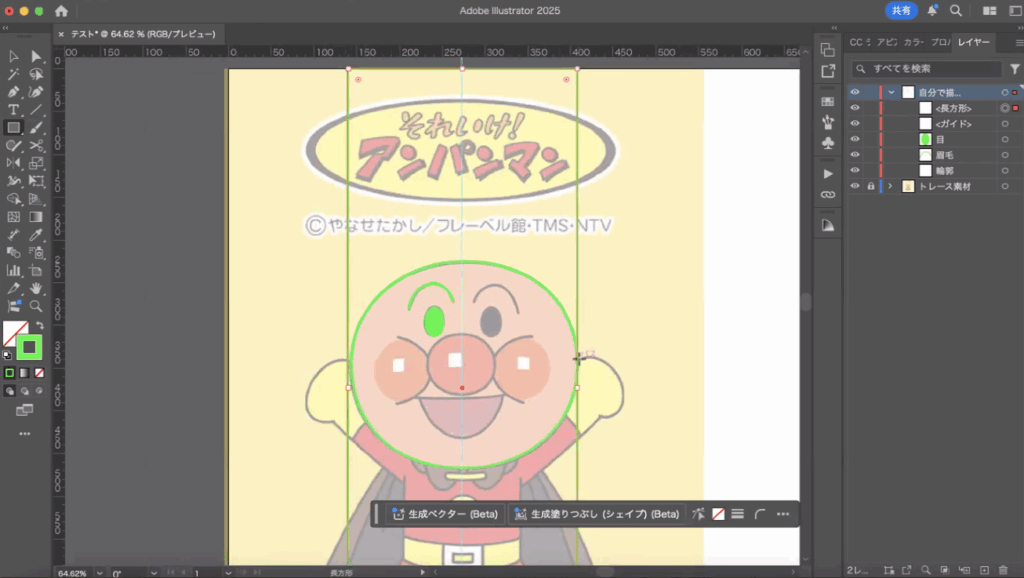Click the green stroke color swatch
1024x578 pixels.
pos(29,347)
